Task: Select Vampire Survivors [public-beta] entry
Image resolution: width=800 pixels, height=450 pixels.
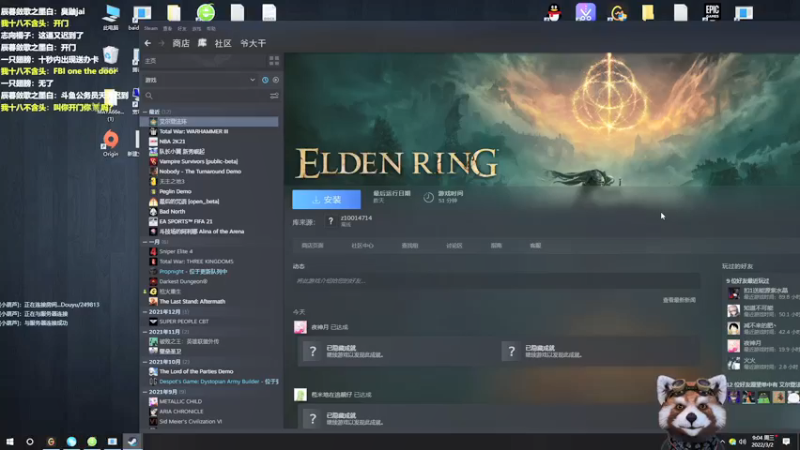Action: tap(198, 161)
